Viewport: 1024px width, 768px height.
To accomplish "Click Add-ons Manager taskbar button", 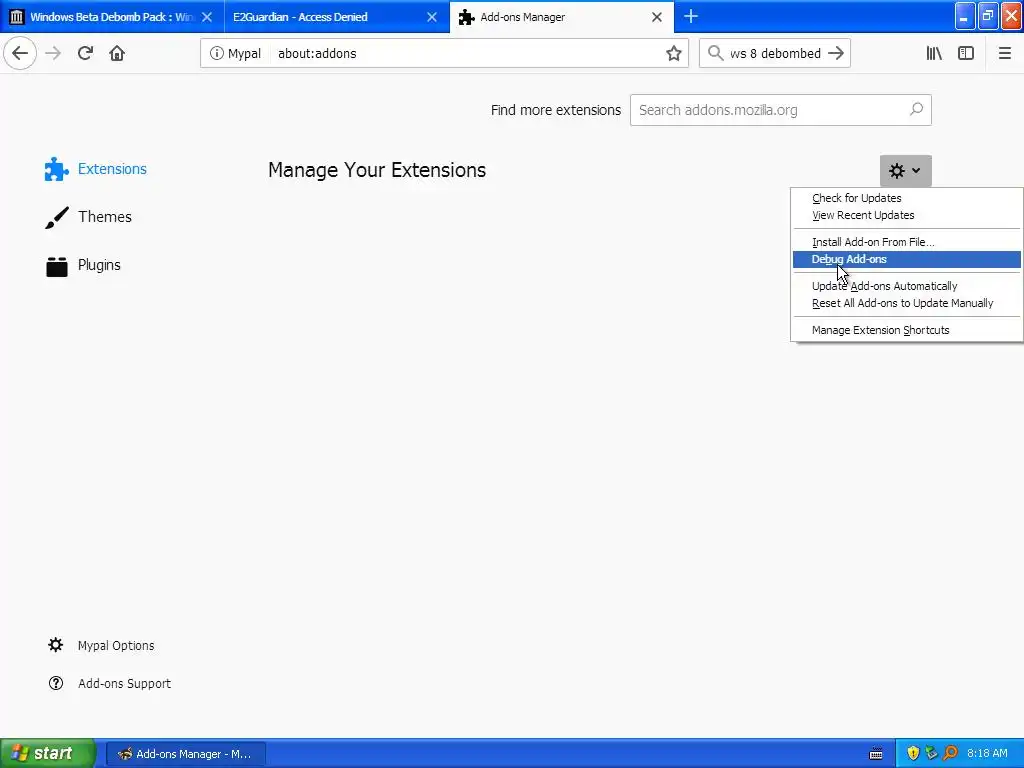I will coord(185,754).
